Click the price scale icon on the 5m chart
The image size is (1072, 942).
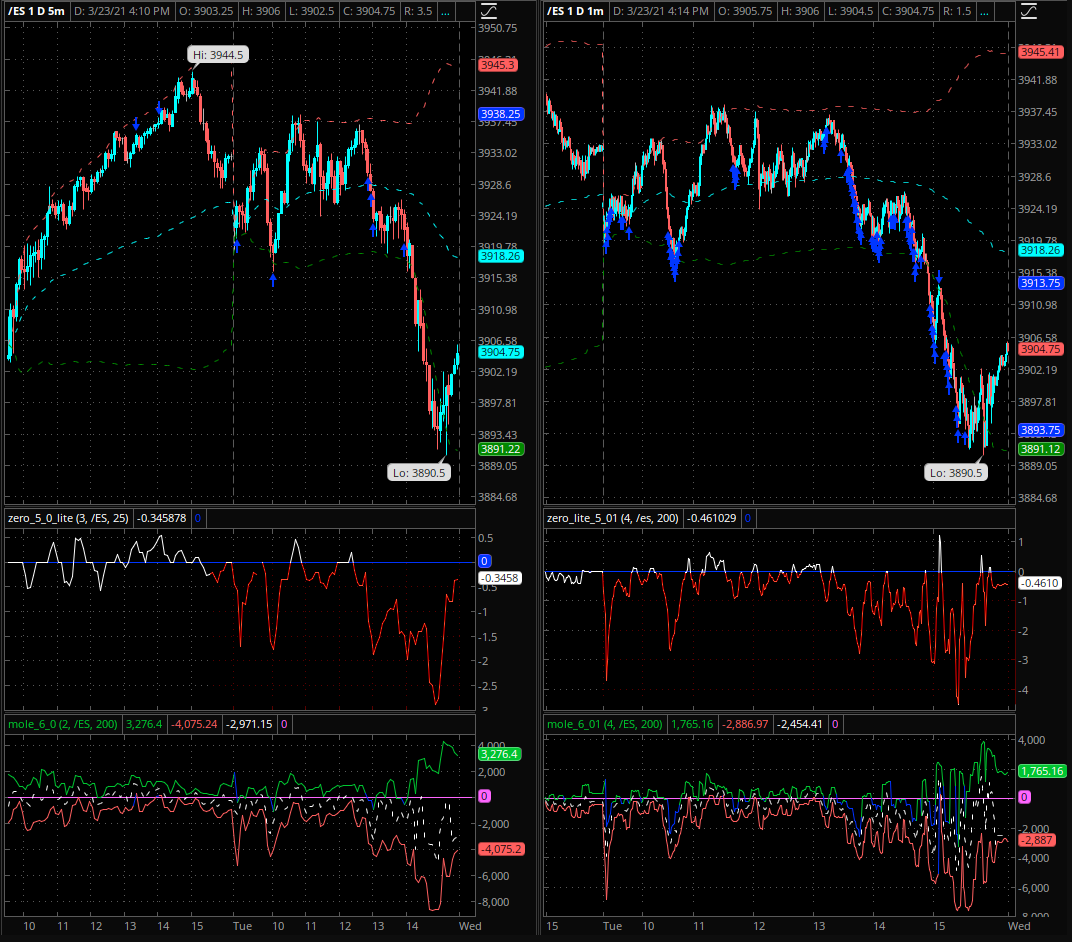pyautogui.click(x=489, y=11)
